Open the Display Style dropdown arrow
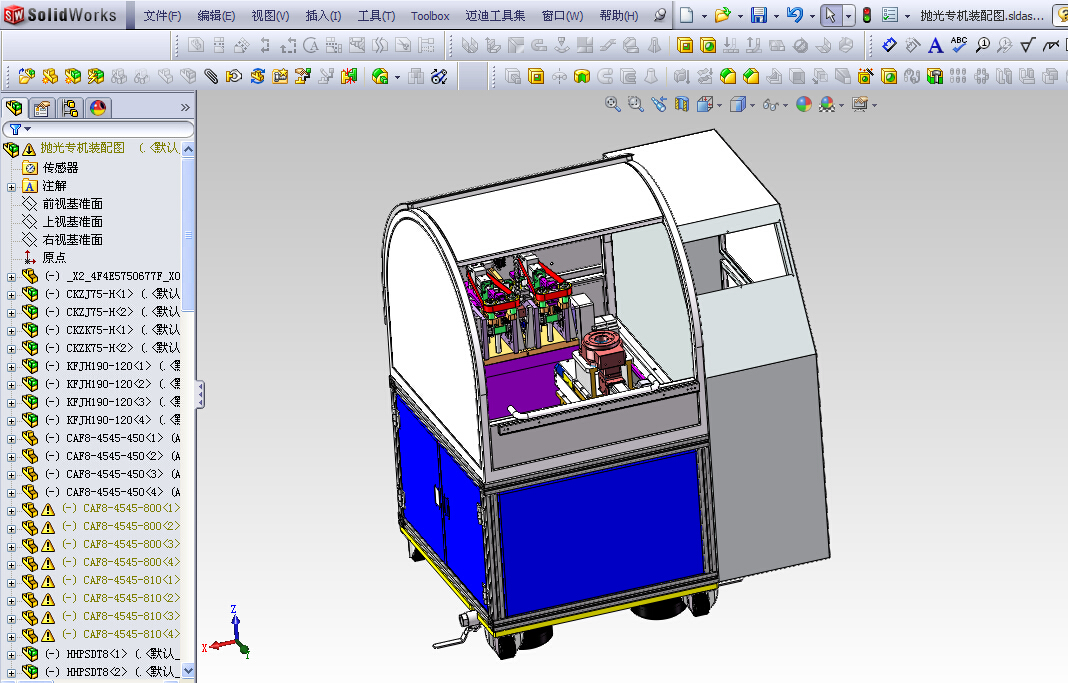 [x=752, y=105]
